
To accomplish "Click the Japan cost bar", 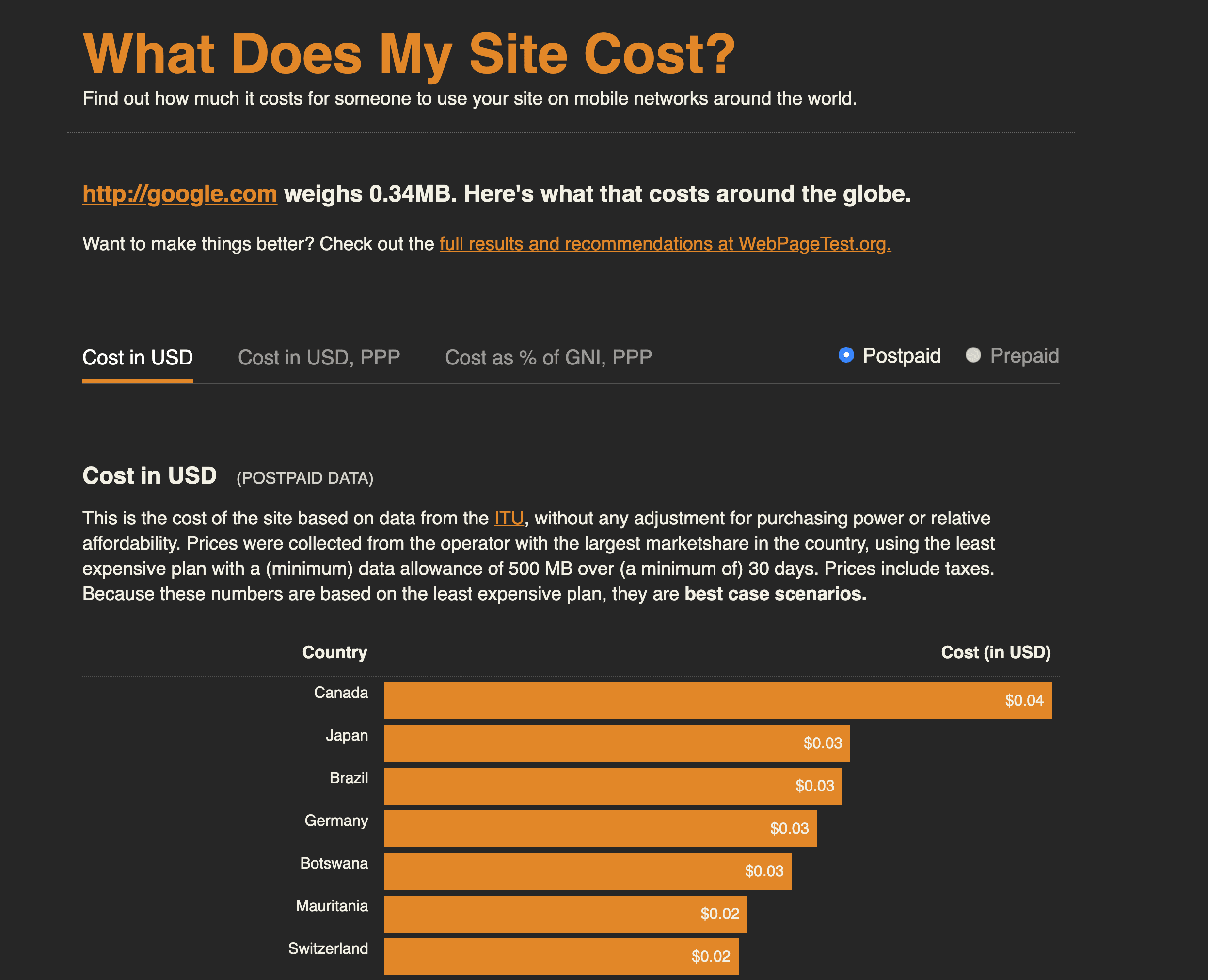I will click(x=617, y=743).
